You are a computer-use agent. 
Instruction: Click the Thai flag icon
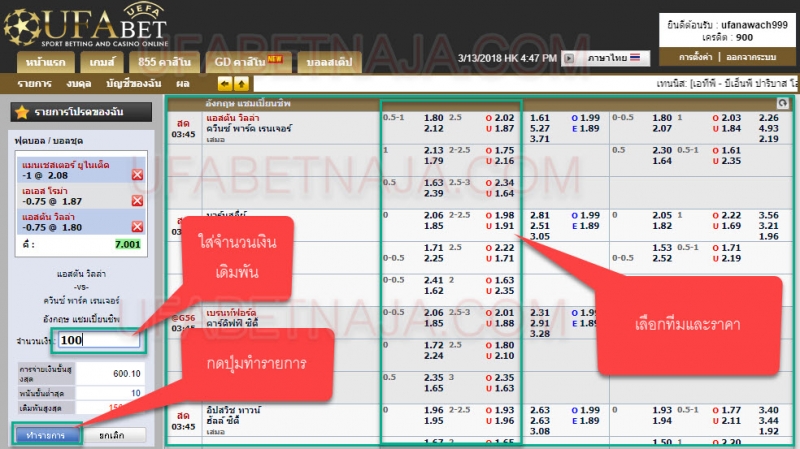pyautogui.click(x=635, y=58)
